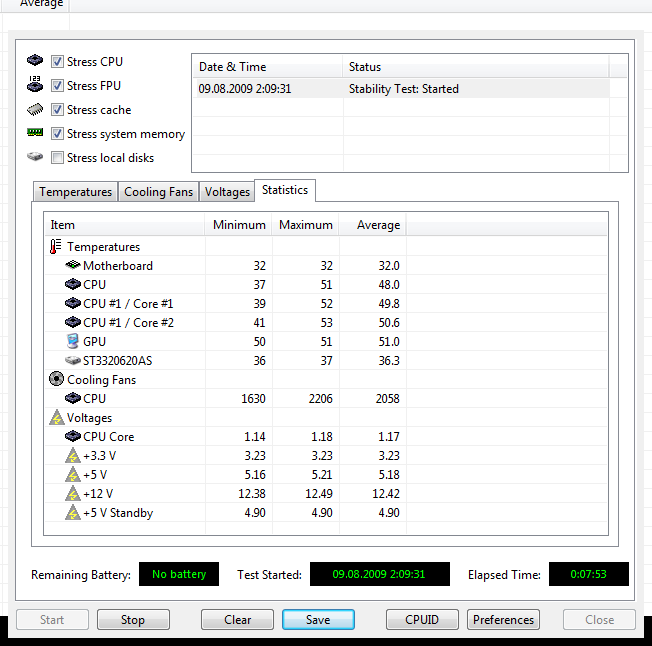Screen dimensions: 652x646
Task: Click the GPU monitor icon
Action: click(72, 342)
